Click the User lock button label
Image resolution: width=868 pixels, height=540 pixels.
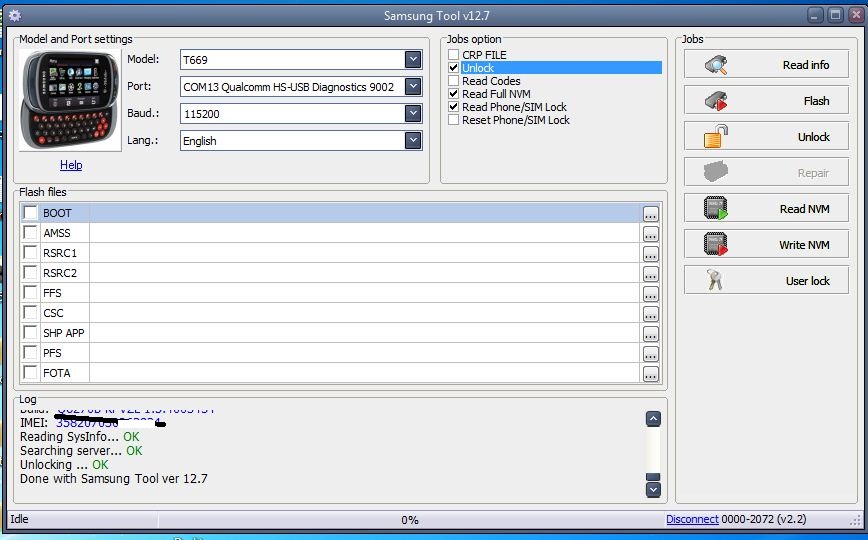coord(807,281)
